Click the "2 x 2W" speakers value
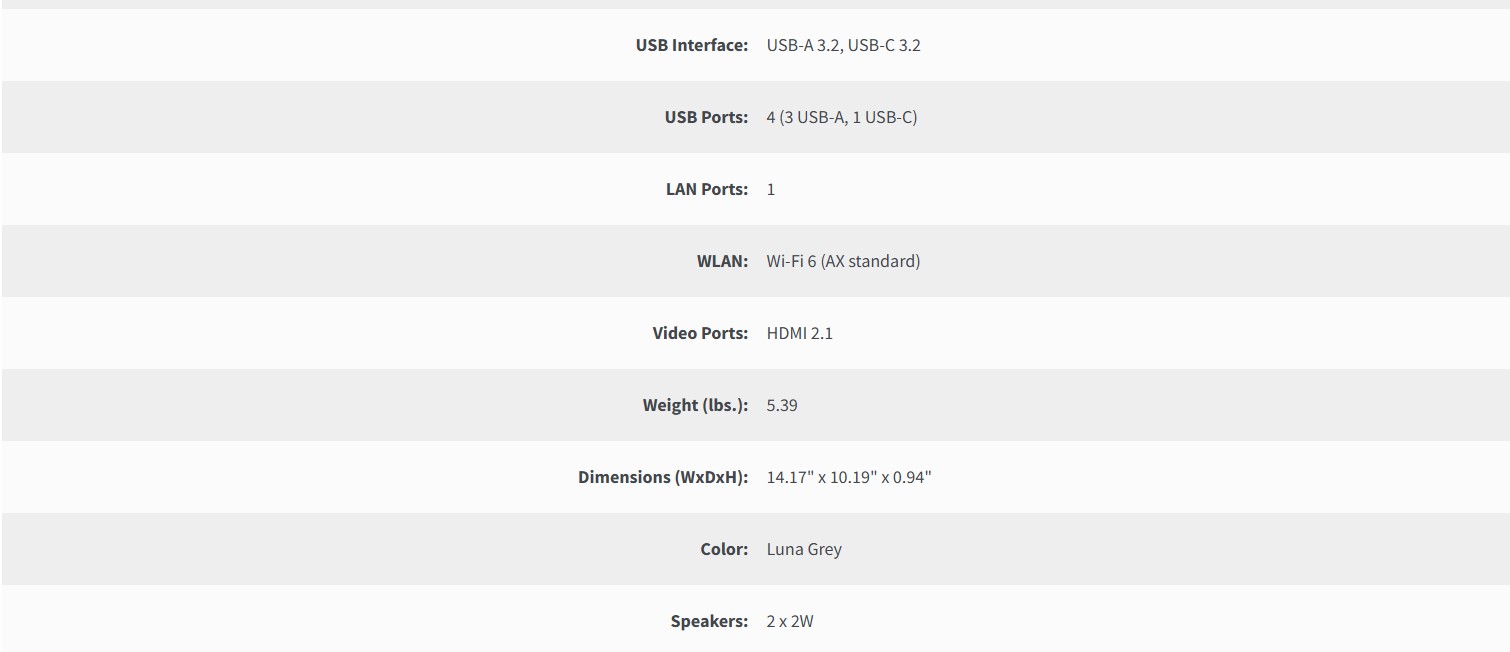 pos(790,621)
